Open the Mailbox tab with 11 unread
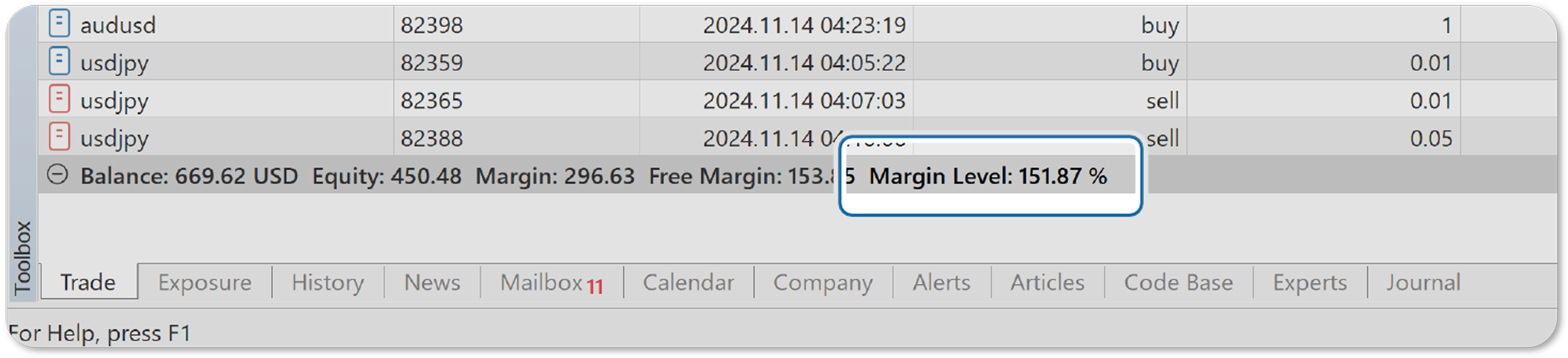 [x=552, y=283]
